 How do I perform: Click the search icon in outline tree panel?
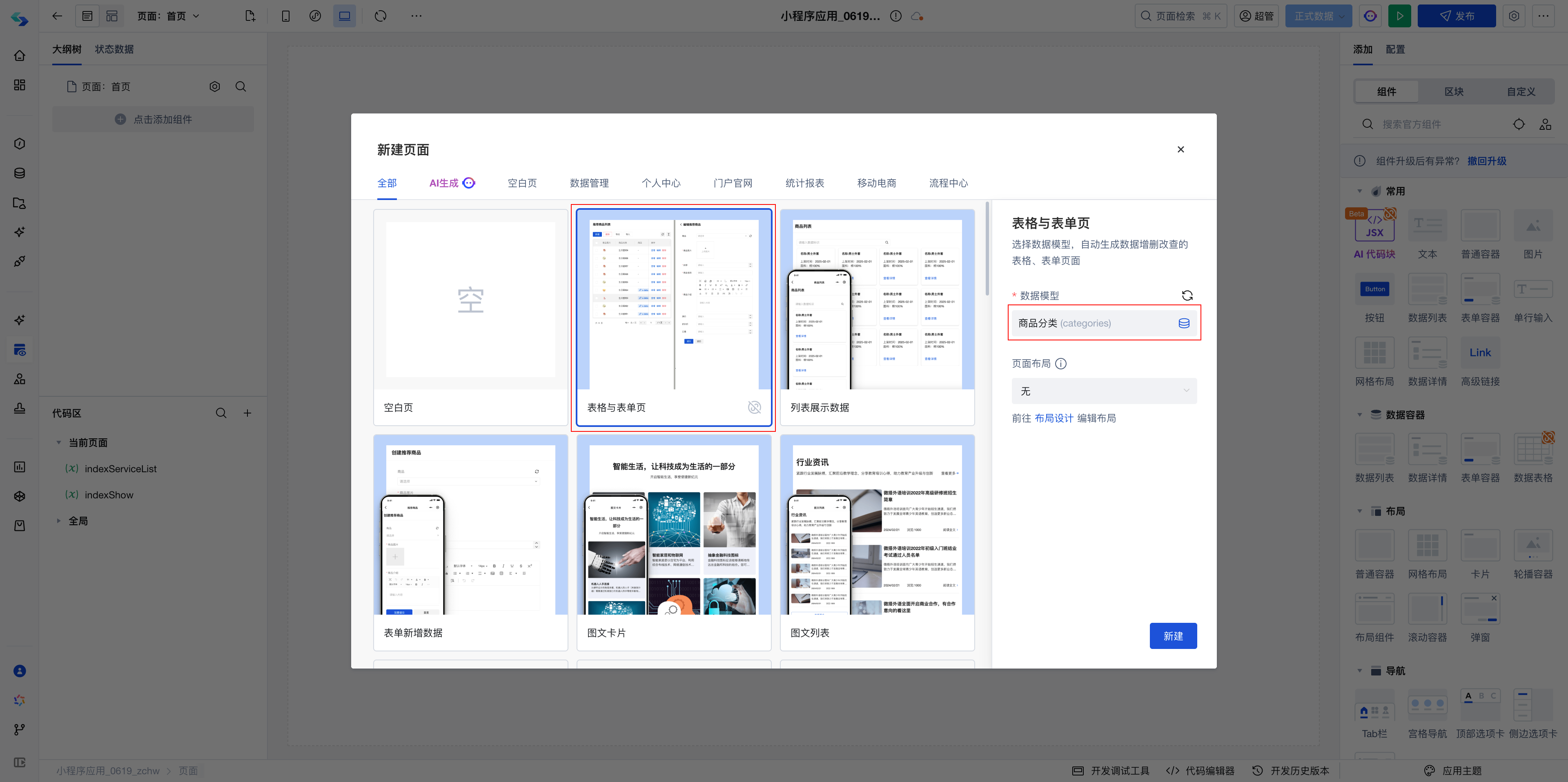click(x=241, y=87)
